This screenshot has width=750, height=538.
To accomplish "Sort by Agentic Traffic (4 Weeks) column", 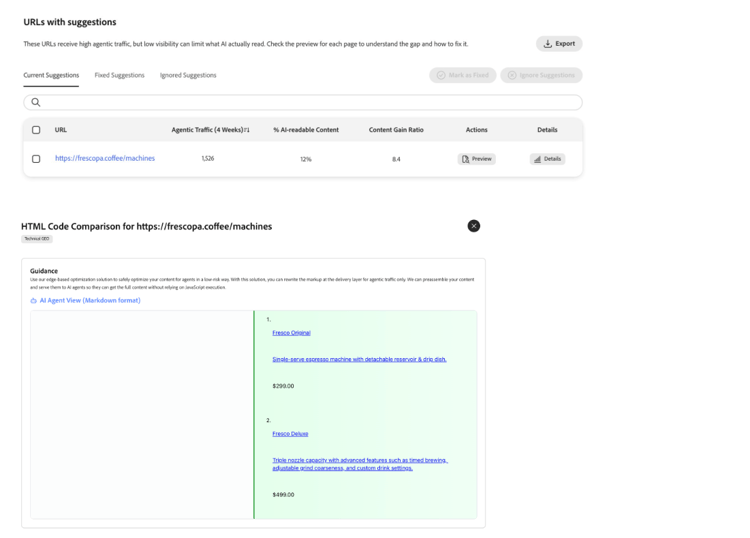I will click(x=210, y=130).
